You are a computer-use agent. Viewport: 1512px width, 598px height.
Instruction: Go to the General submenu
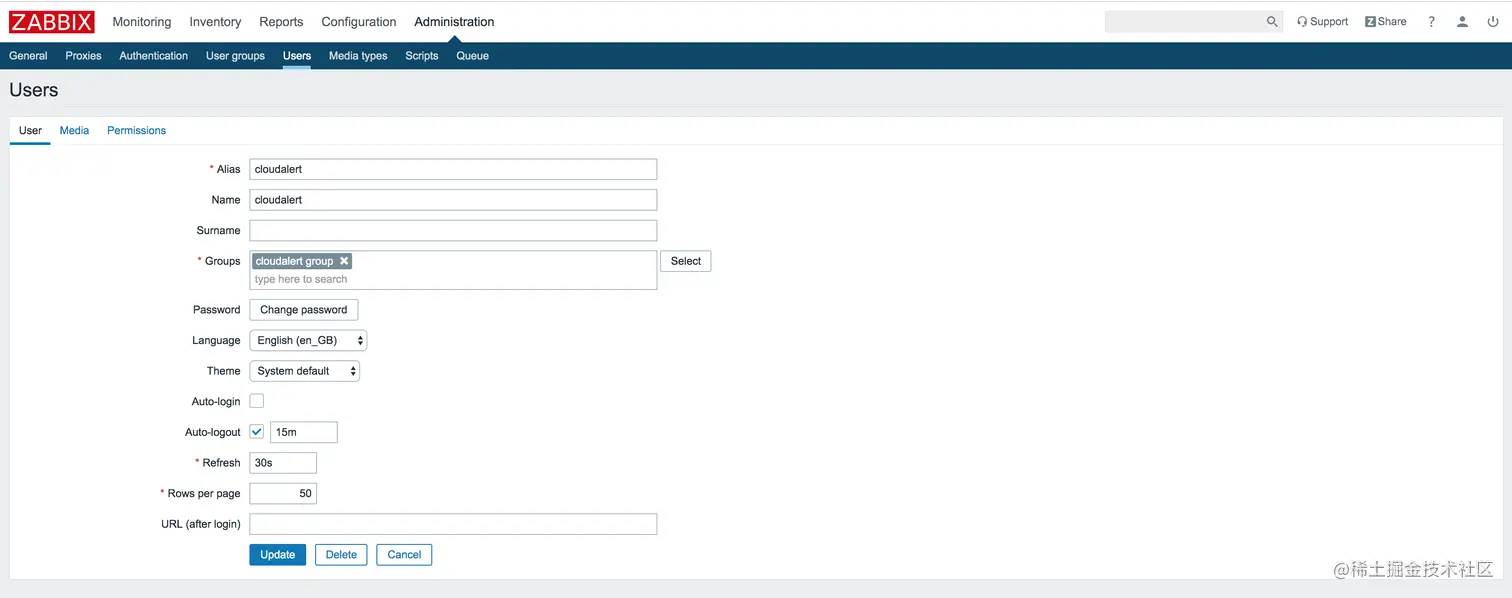28,56
